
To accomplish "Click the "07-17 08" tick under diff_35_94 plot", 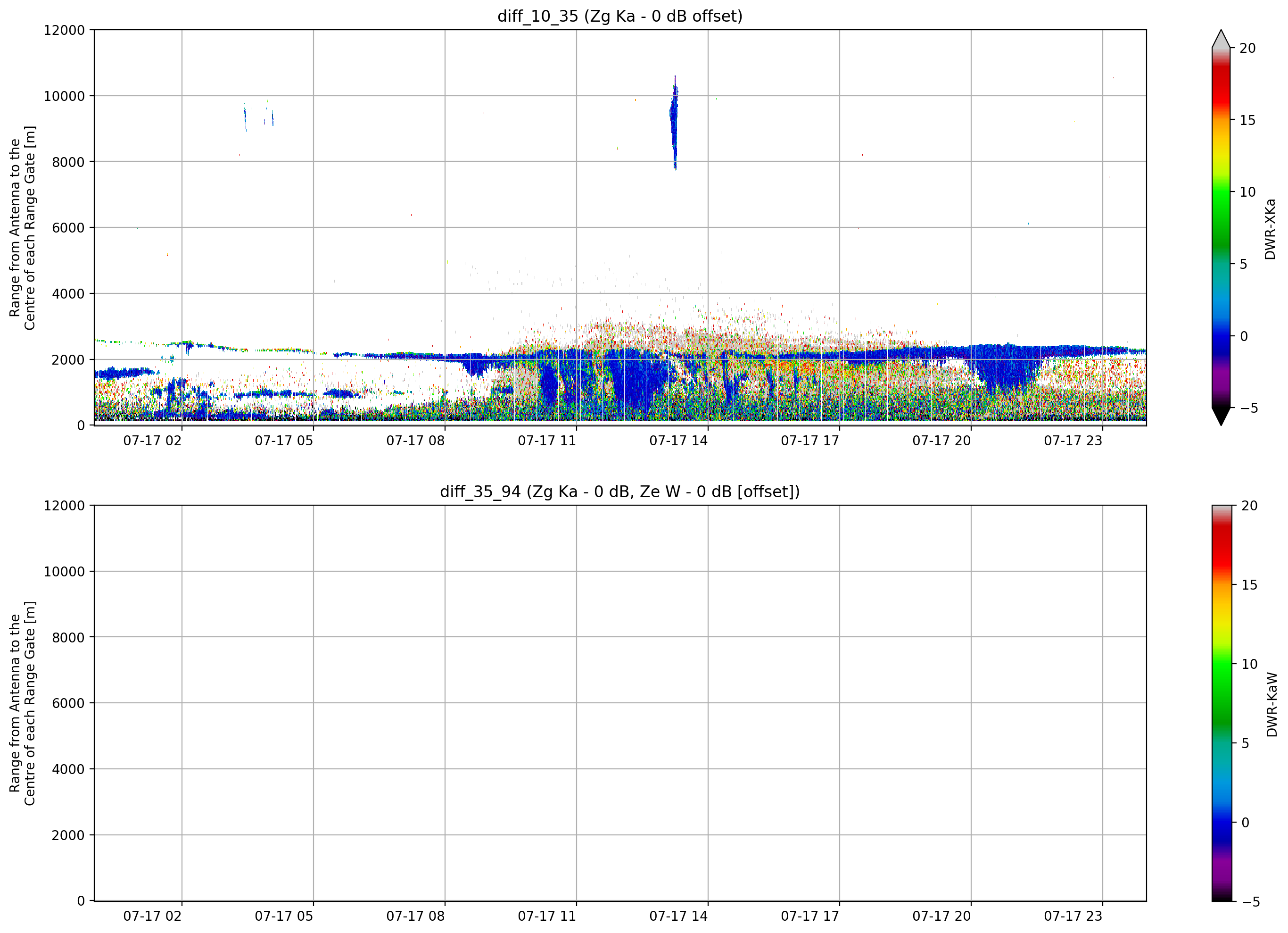I will pyautogui.click(x=416, y=916).
